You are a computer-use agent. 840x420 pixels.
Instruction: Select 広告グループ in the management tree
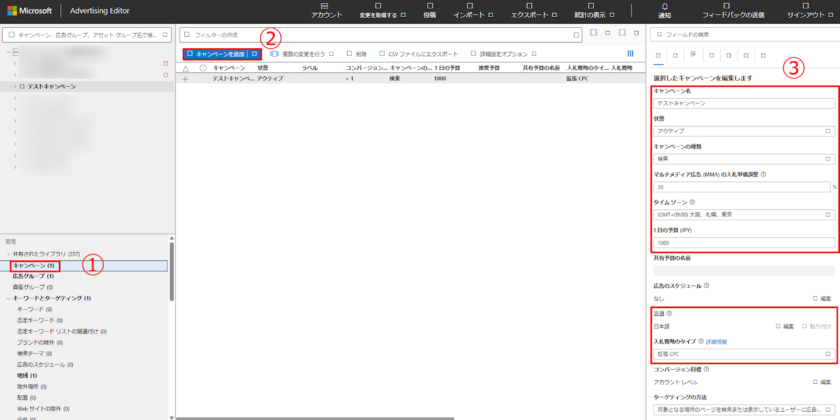[32, 276]
